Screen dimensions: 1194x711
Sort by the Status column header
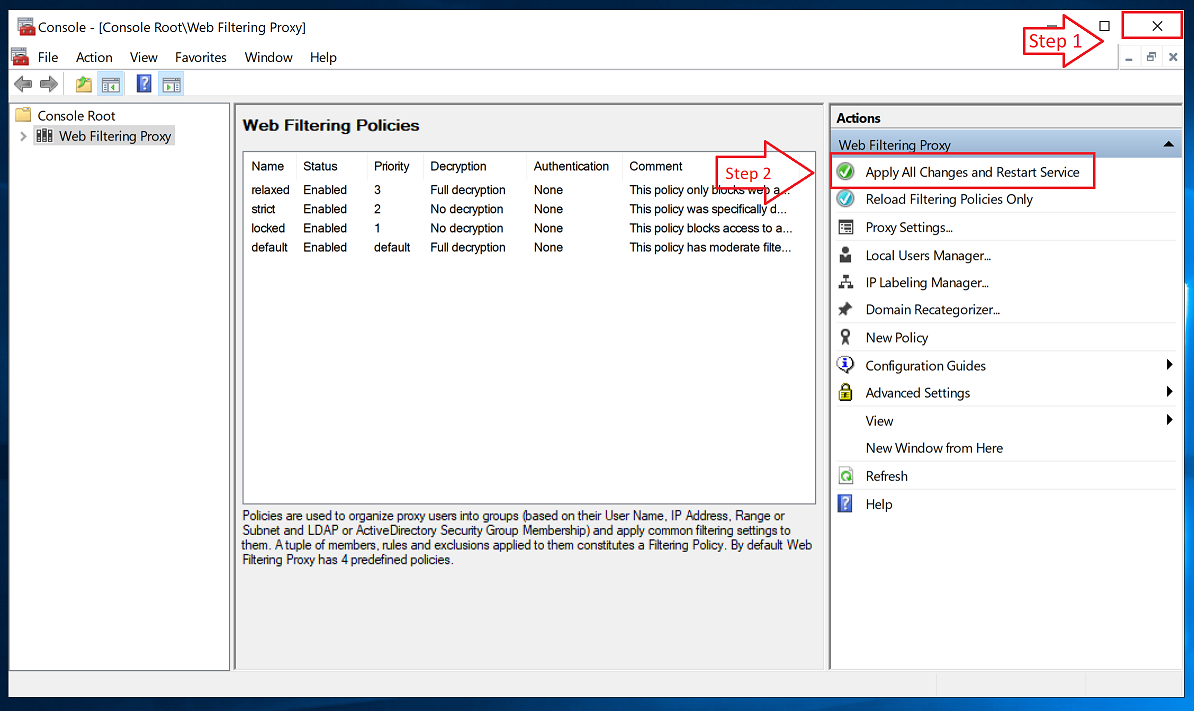pyautogui.click(x=320, y=166)
